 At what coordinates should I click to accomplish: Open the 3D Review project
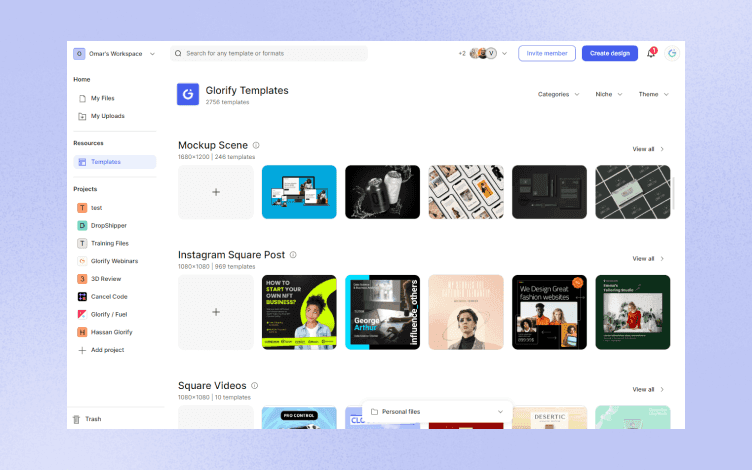[106, 279]
